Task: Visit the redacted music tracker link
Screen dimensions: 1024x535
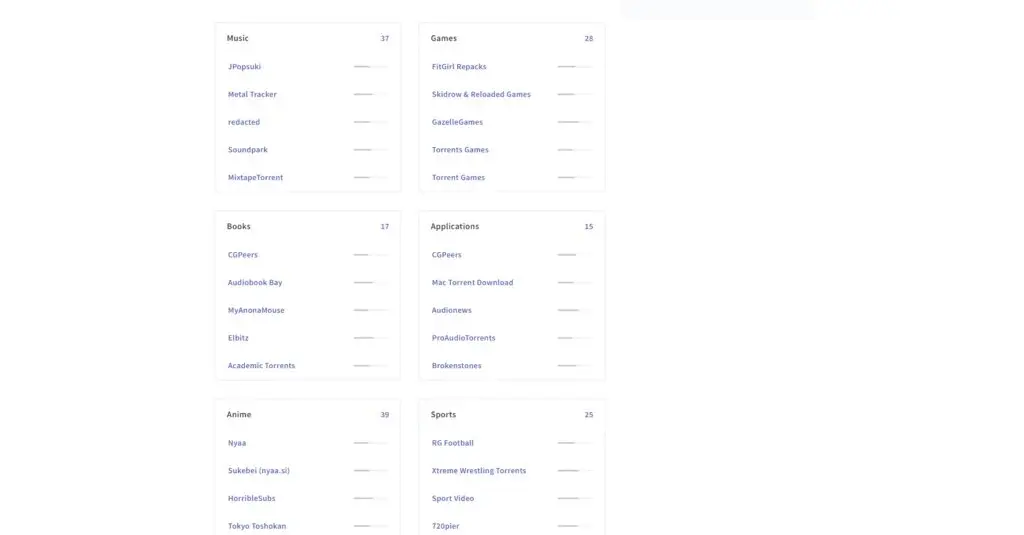Action: [244, 122]
